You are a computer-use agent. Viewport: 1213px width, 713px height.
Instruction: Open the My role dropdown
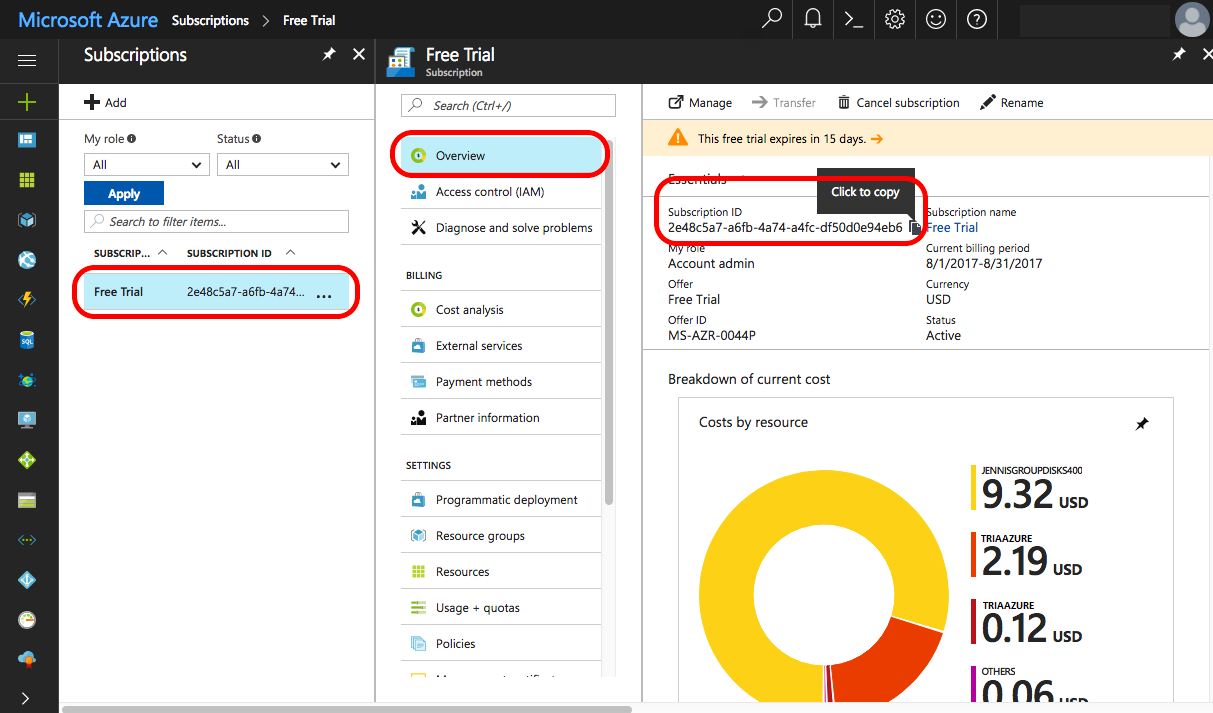pos(147,165)
